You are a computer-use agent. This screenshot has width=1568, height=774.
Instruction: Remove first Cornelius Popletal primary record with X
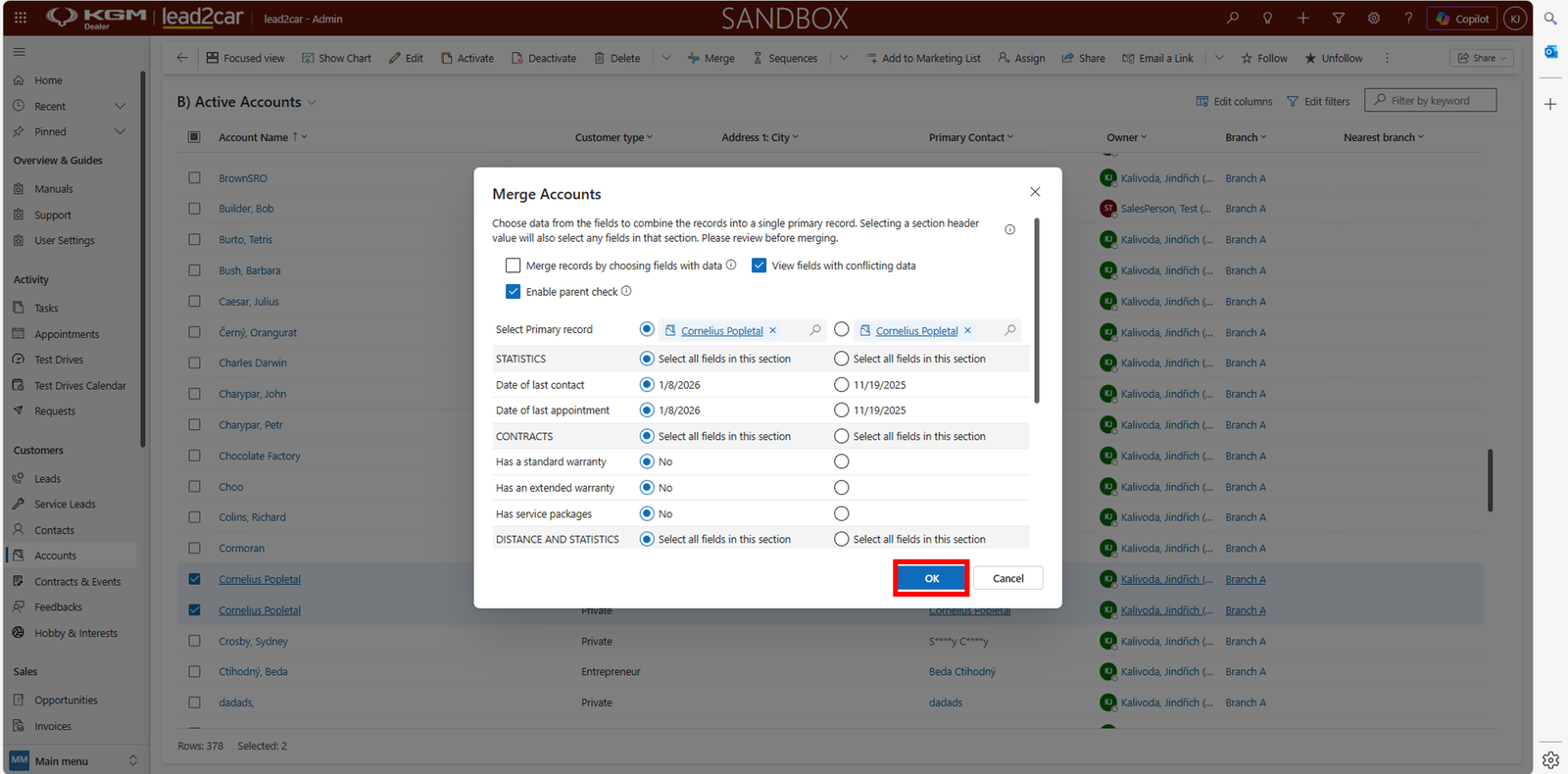773,330
